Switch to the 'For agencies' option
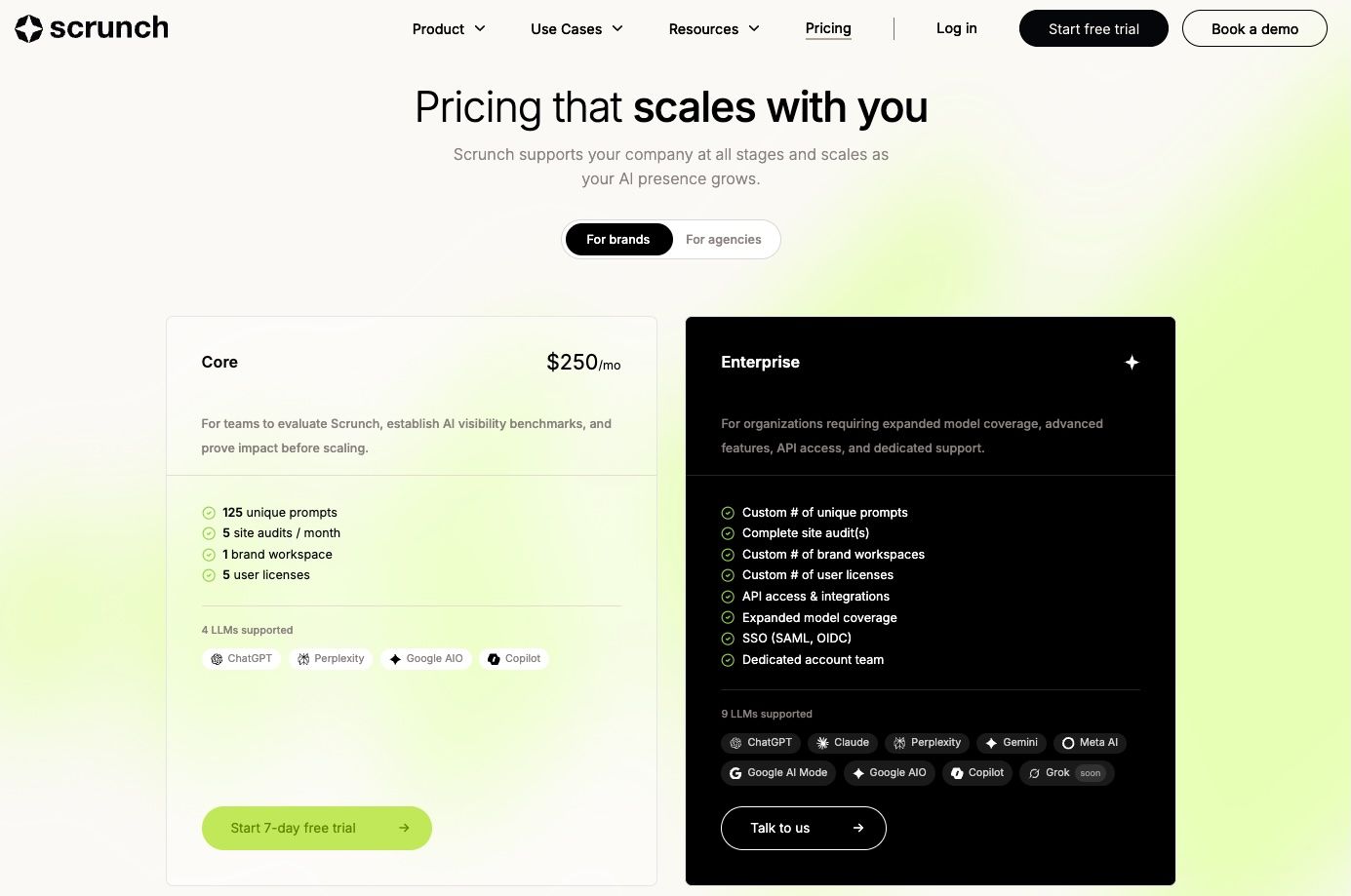The image size is (1351, 896). (724, 239)
